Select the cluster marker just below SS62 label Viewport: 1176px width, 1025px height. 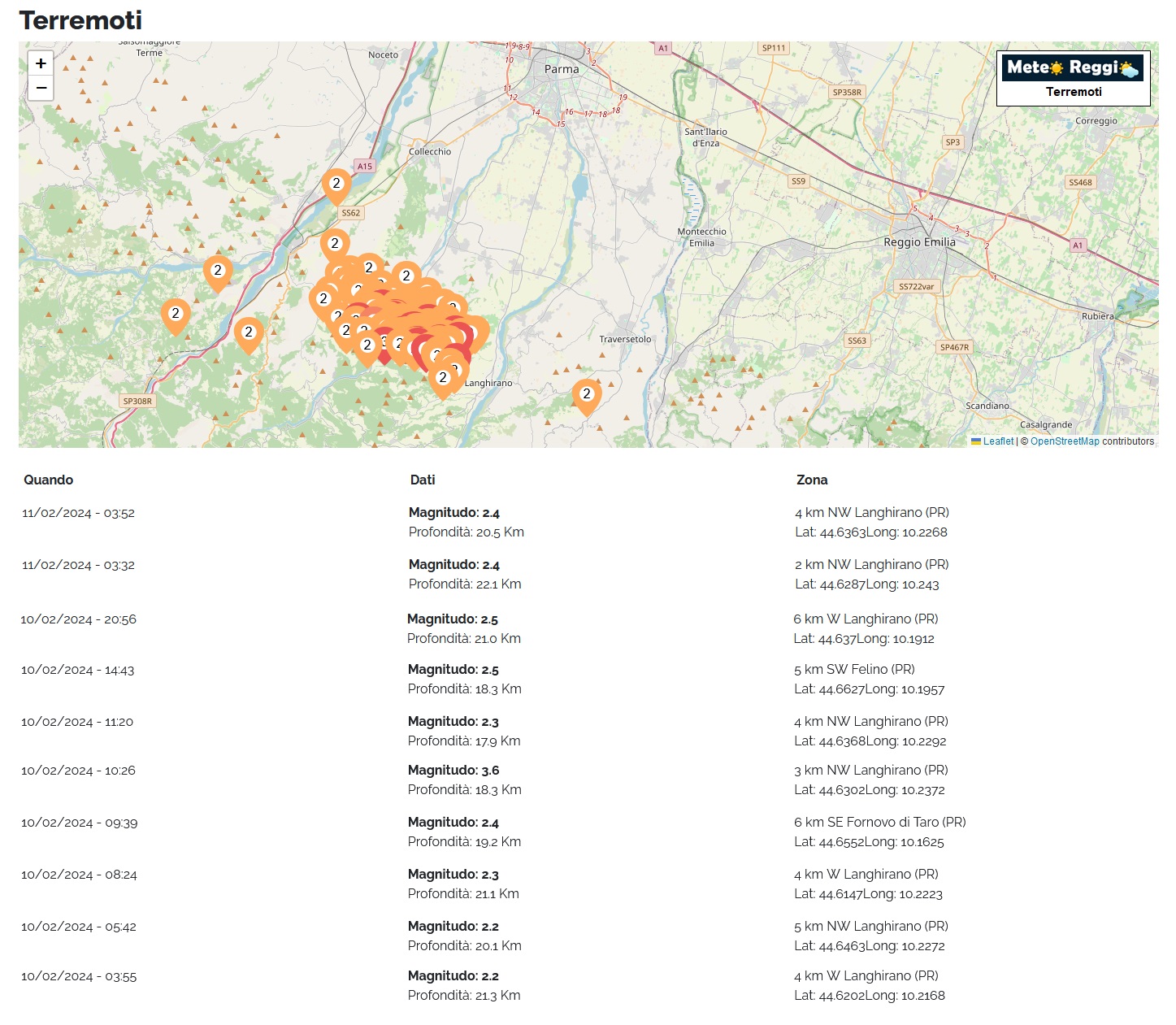point(335,245)
